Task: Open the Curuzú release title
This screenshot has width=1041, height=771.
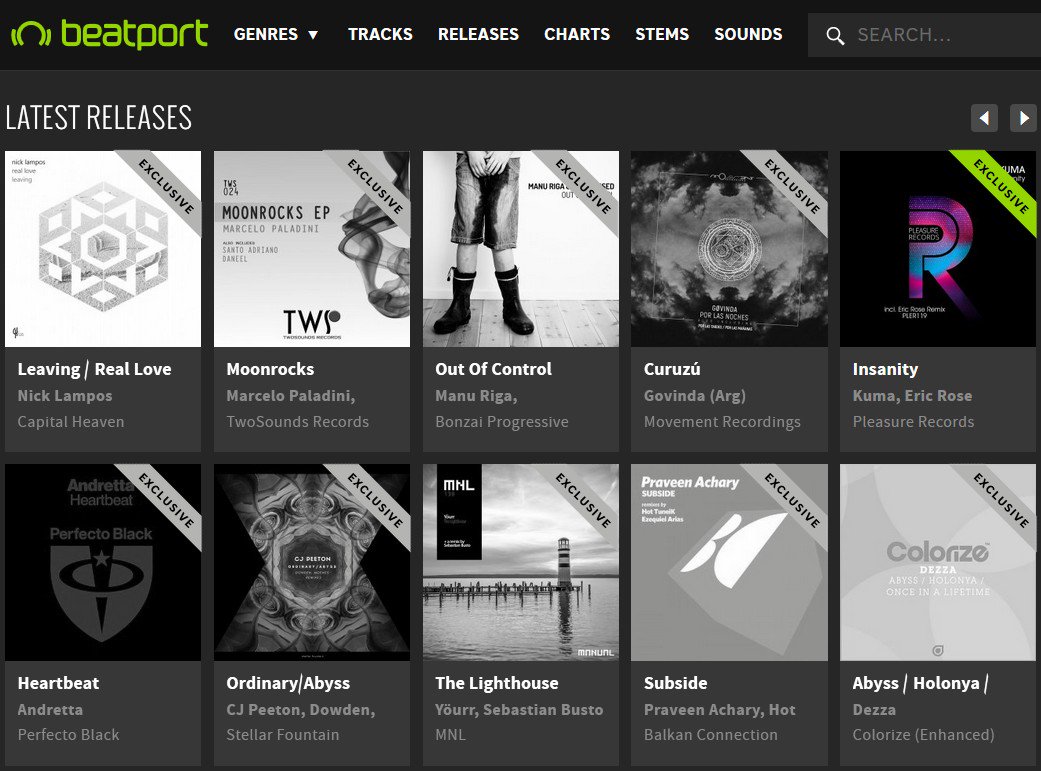Action: (672, 369)
